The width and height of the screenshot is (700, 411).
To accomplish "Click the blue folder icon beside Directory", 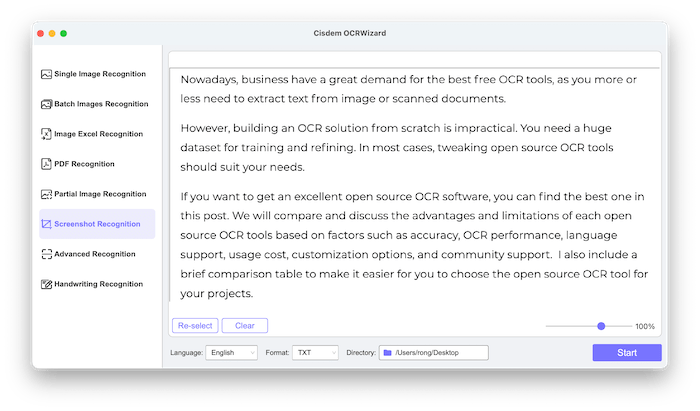I will tap(387, 353).
